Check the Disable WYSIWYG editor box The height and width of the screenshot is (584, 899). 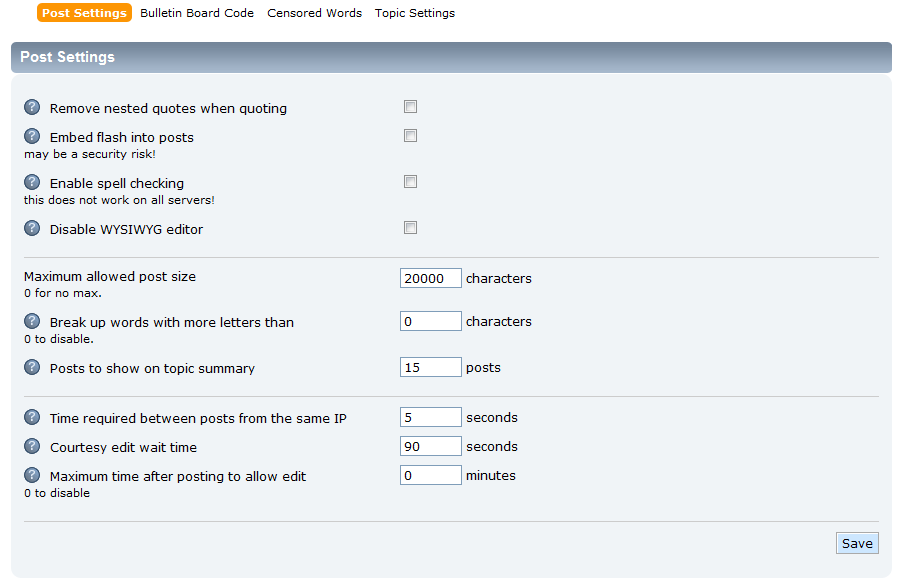coord(410,228)
